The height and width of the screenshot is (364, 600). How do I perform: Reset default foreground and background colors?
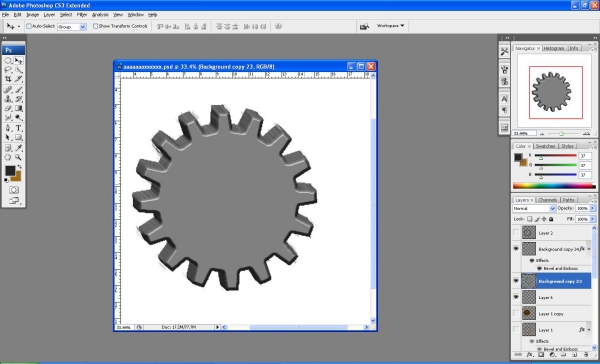[6, 180]
